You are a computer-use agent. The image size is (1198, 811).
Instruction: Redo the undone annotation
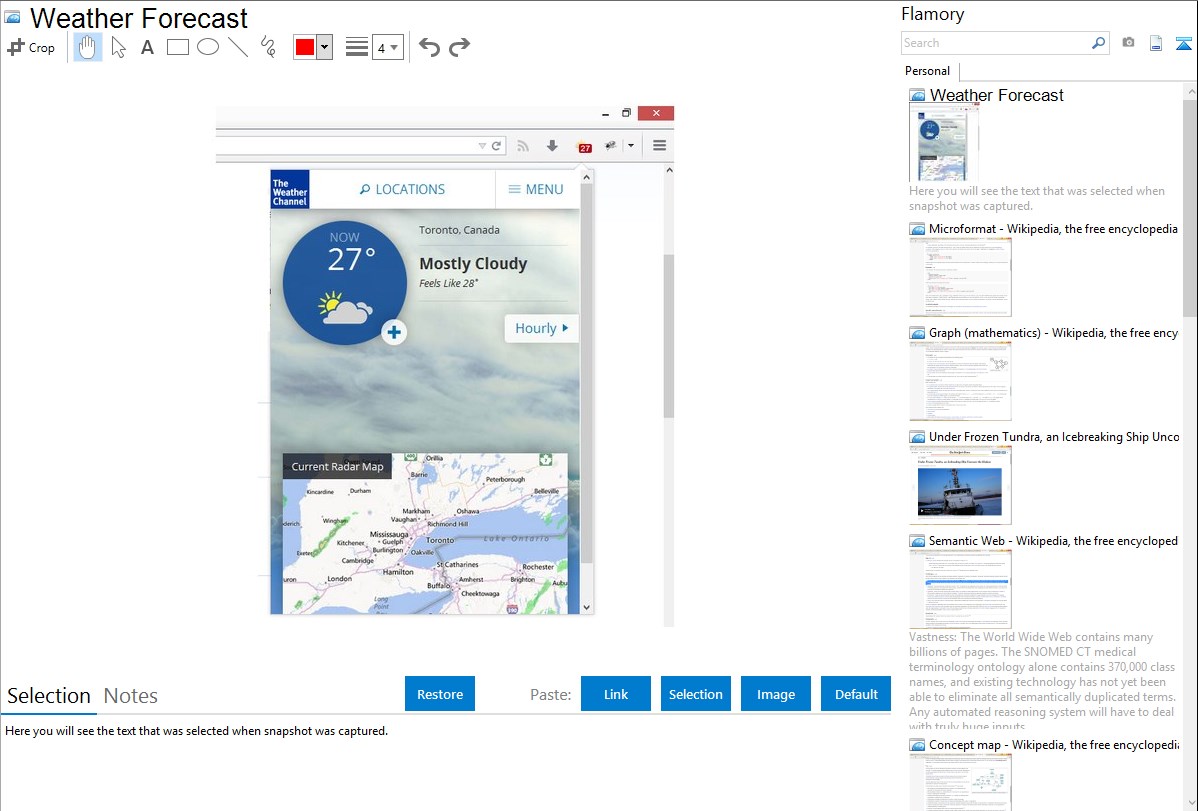pyautogui.click(x=459, y=47)
